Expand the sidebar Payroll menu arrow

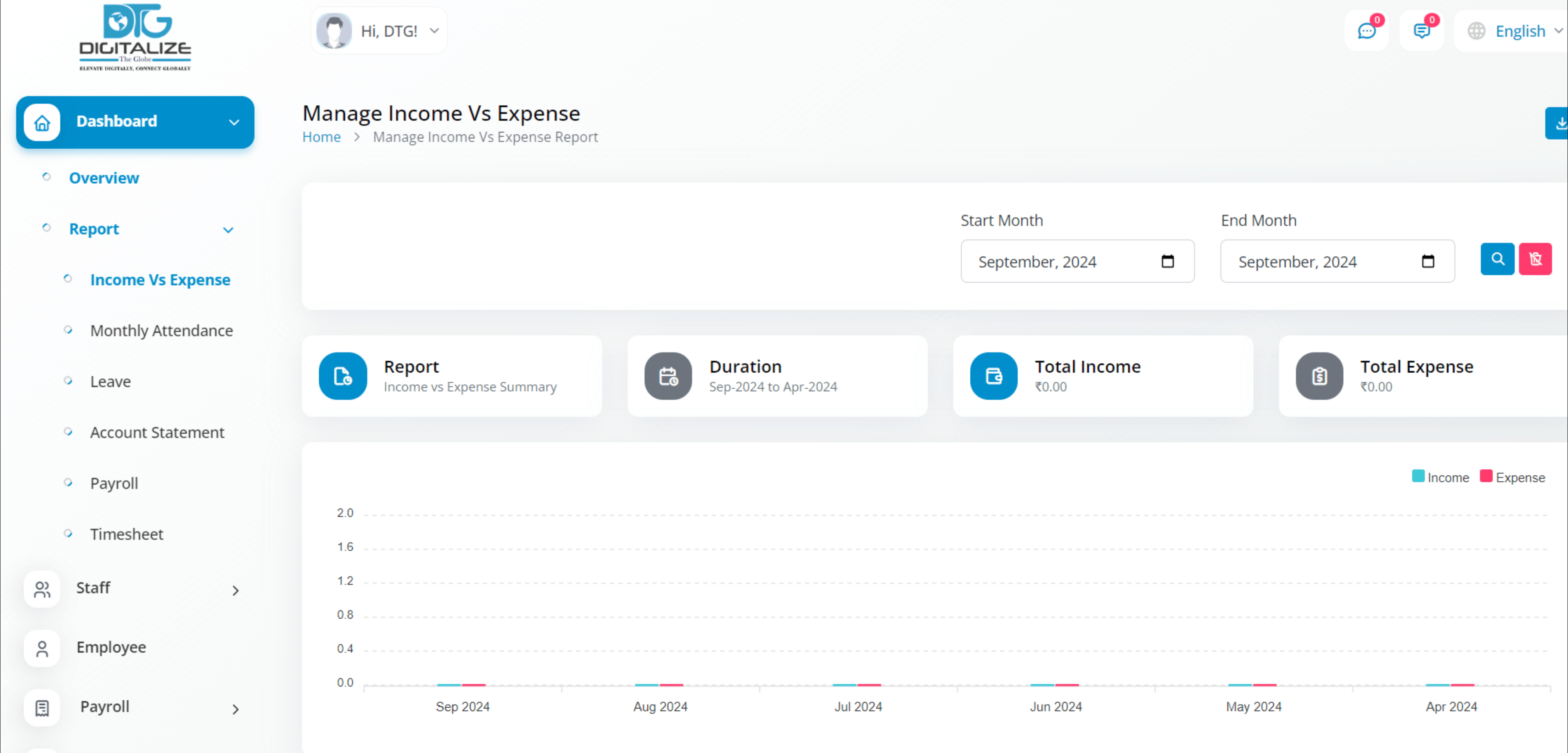pos(236,709)
